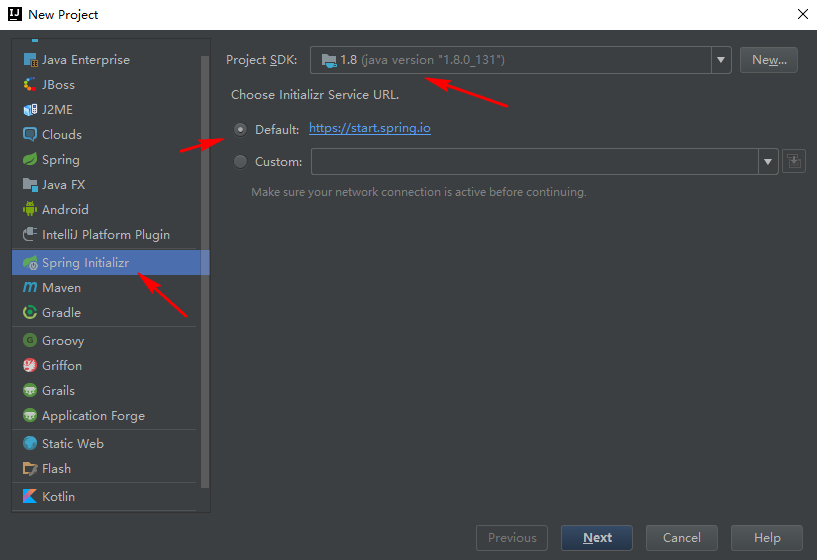Choose Grails project type

(x=106, y=390)
